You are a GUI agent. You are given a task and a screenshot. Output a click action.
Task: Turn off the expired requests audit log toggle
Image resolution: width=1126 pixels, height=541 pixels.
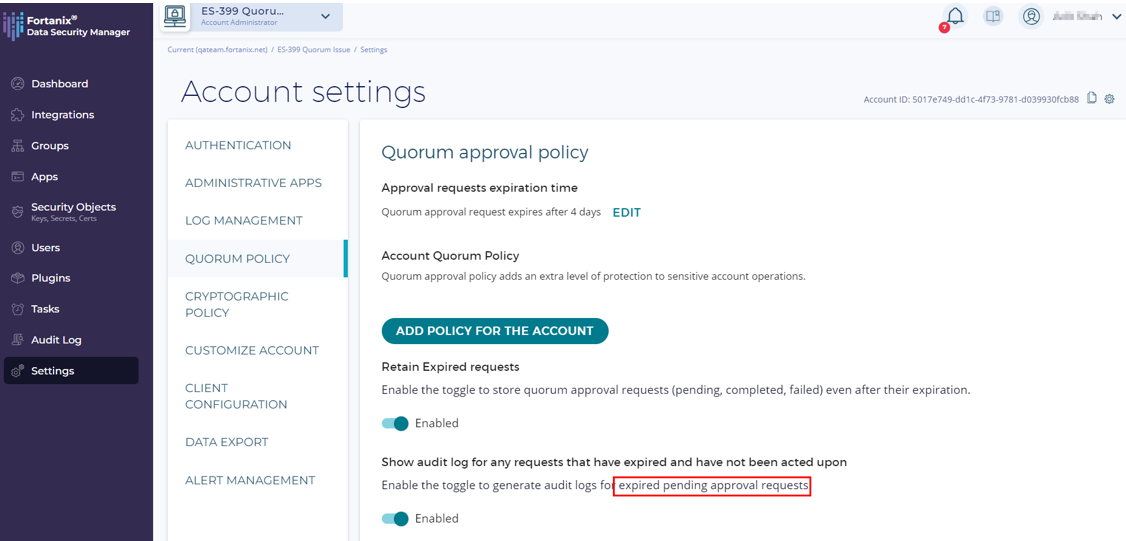point(395,518)
